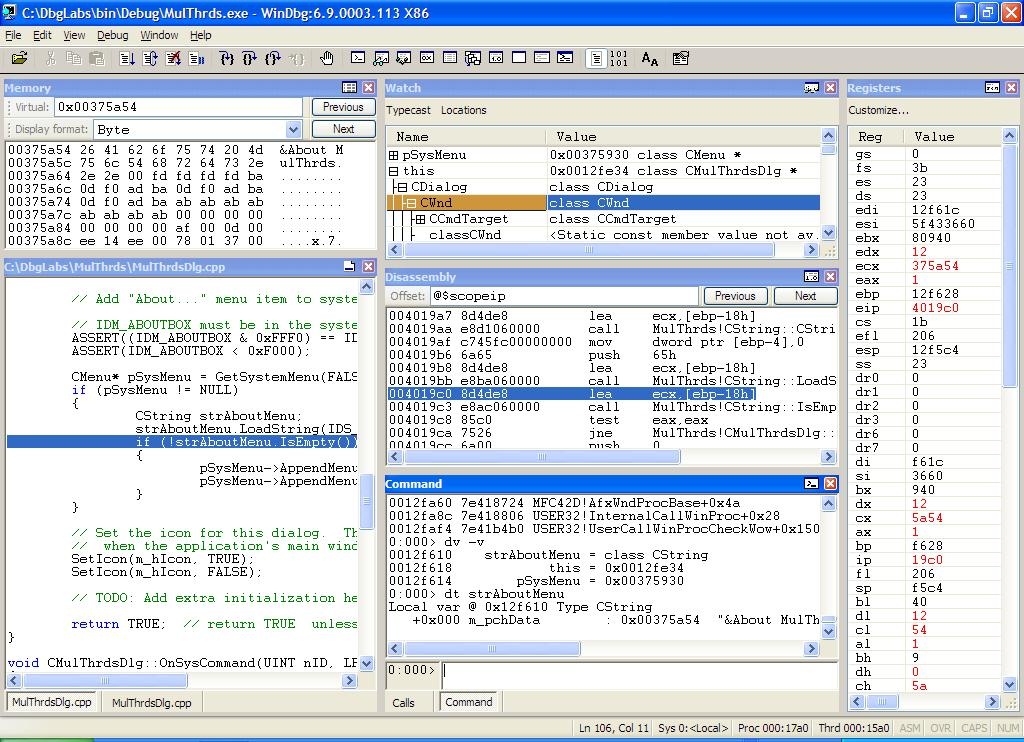
Task: Click the Watch panel title bar icon
Action: pos(811,88)
